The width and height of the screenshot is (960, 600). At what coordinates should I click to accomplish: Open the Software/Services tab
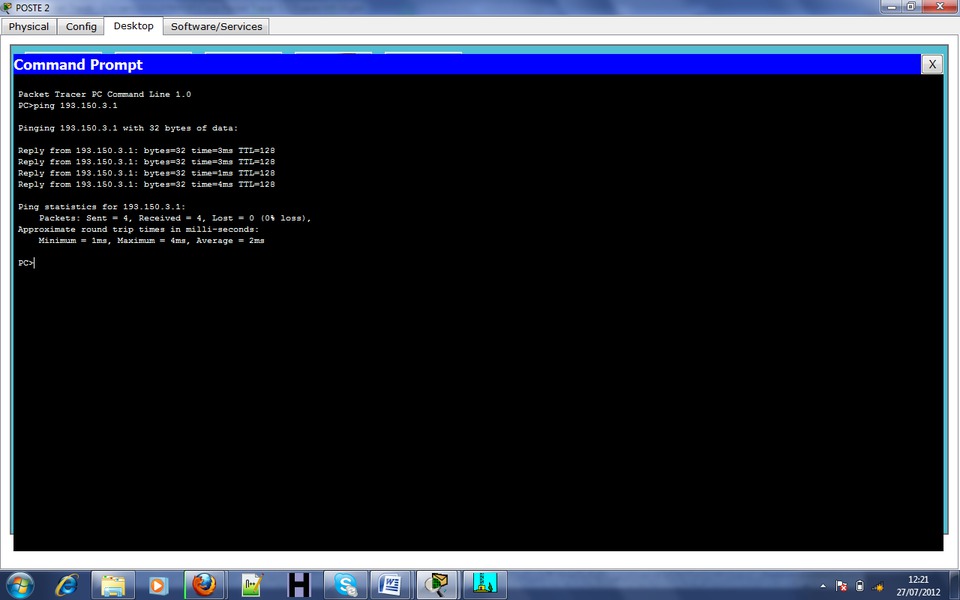point(216,26)
